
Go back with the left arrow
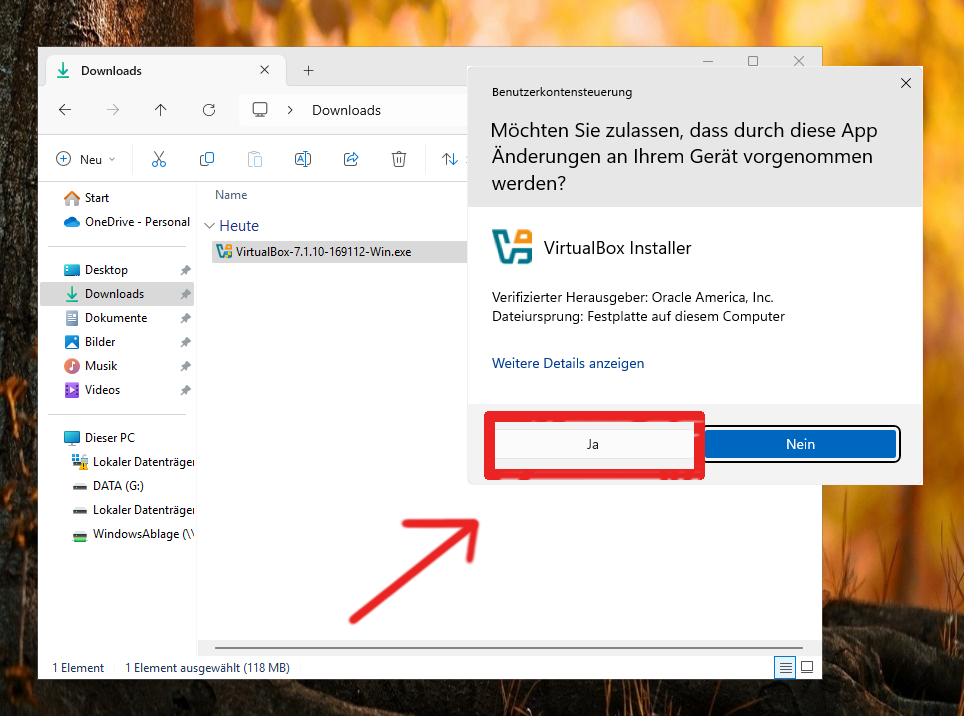[65, 110]
